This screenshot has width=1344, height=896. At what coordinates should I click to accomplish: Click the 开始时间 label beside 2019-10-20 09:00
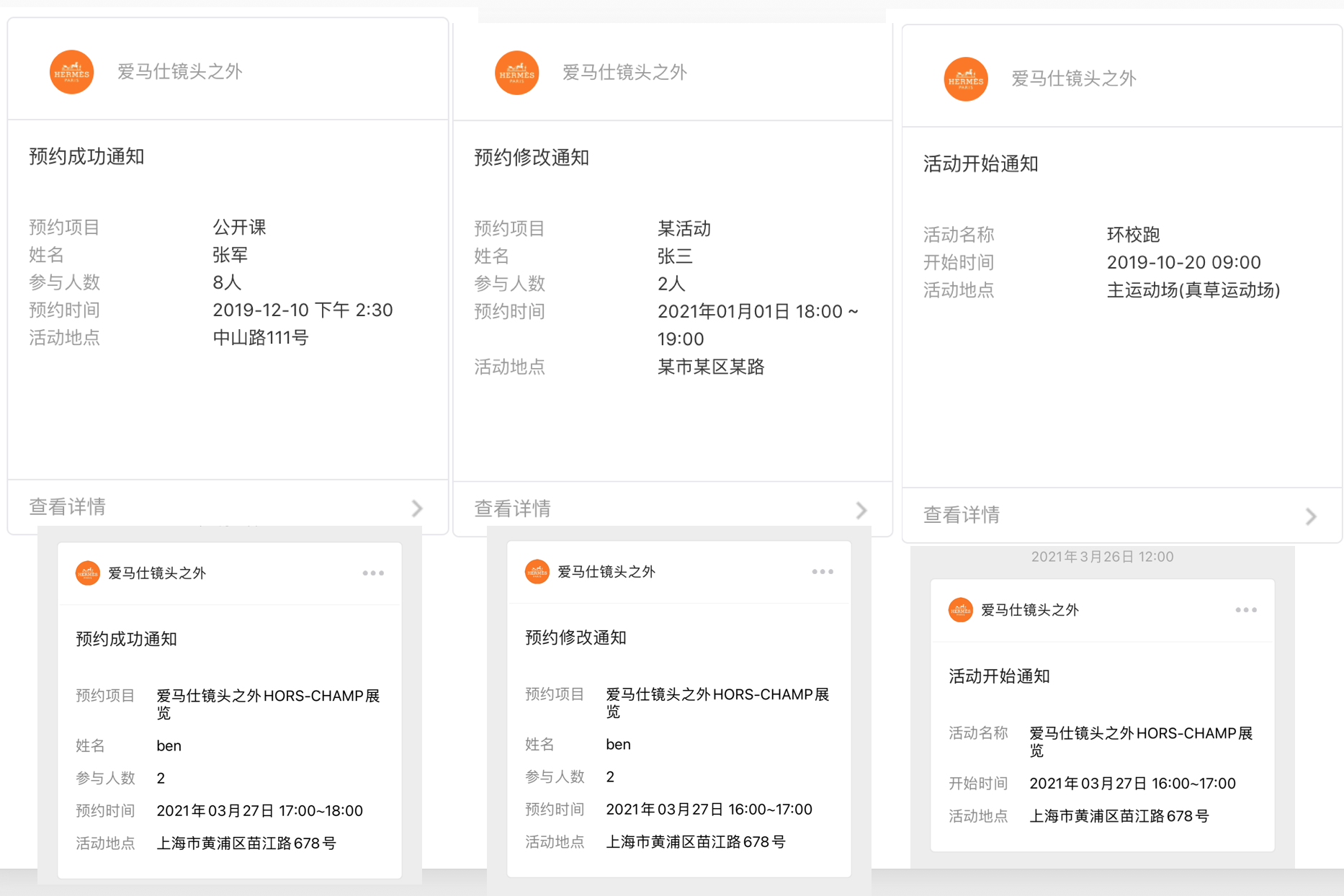pos(959,262)
